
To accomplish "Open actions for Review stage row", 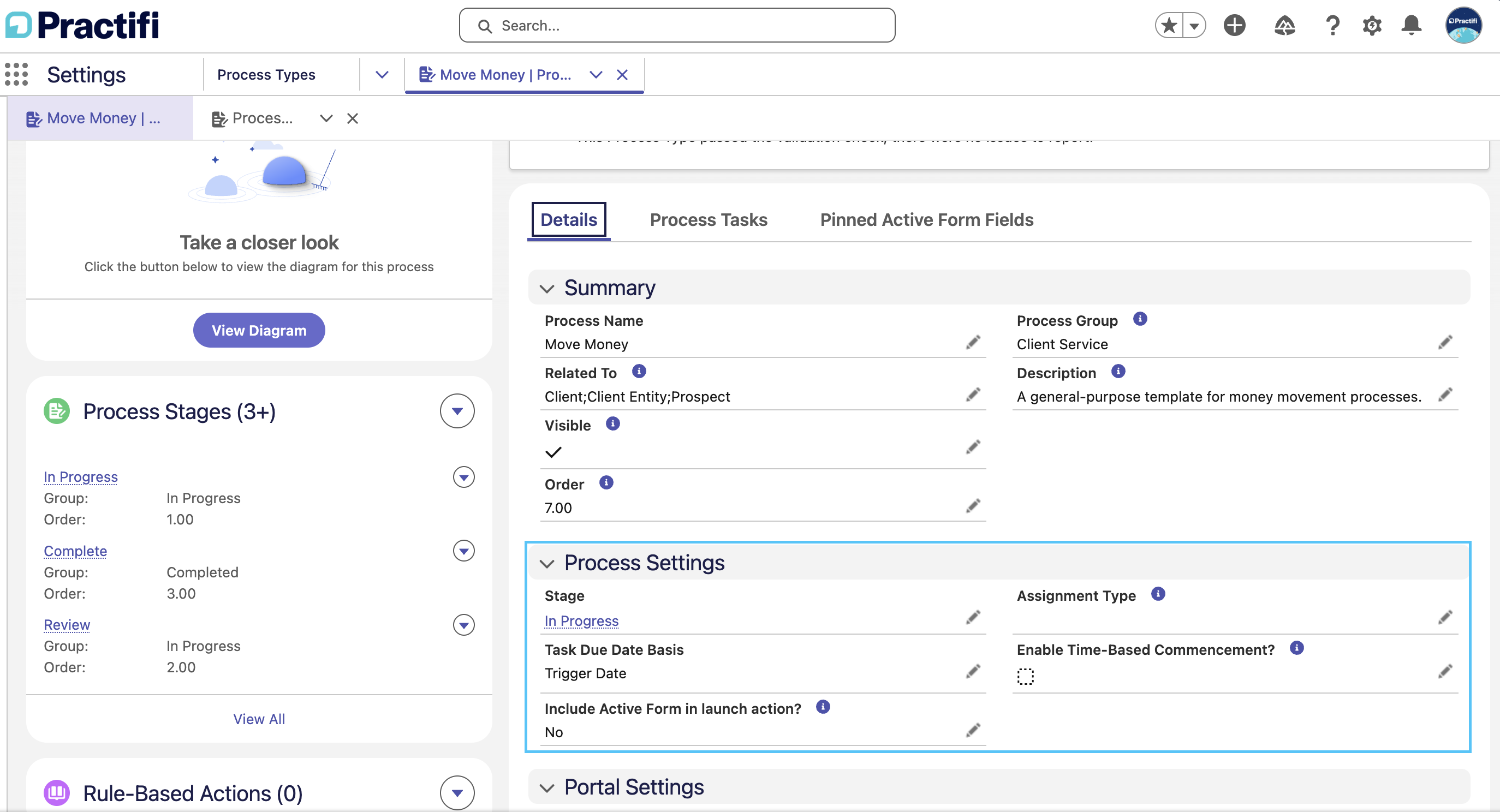I will tap(463, 625).
